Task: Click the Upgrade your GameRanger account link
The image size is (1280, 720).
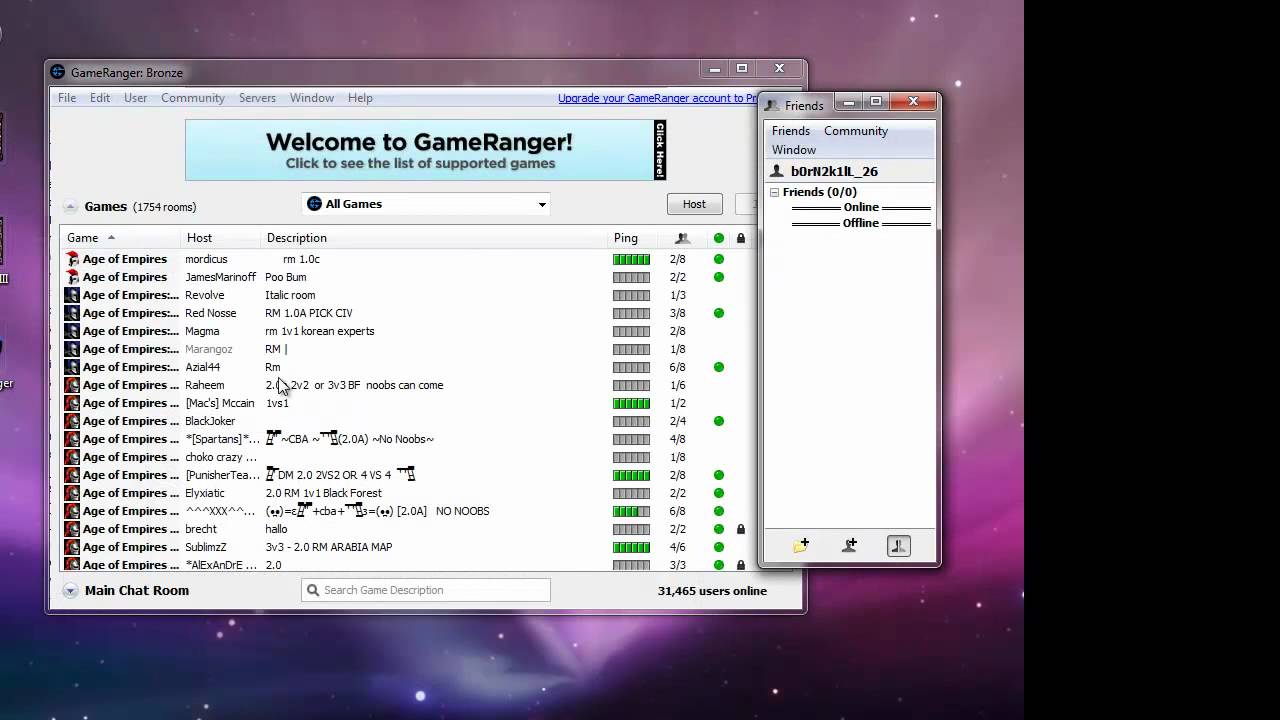Action: pyautogui.click(x=657, y=98)
